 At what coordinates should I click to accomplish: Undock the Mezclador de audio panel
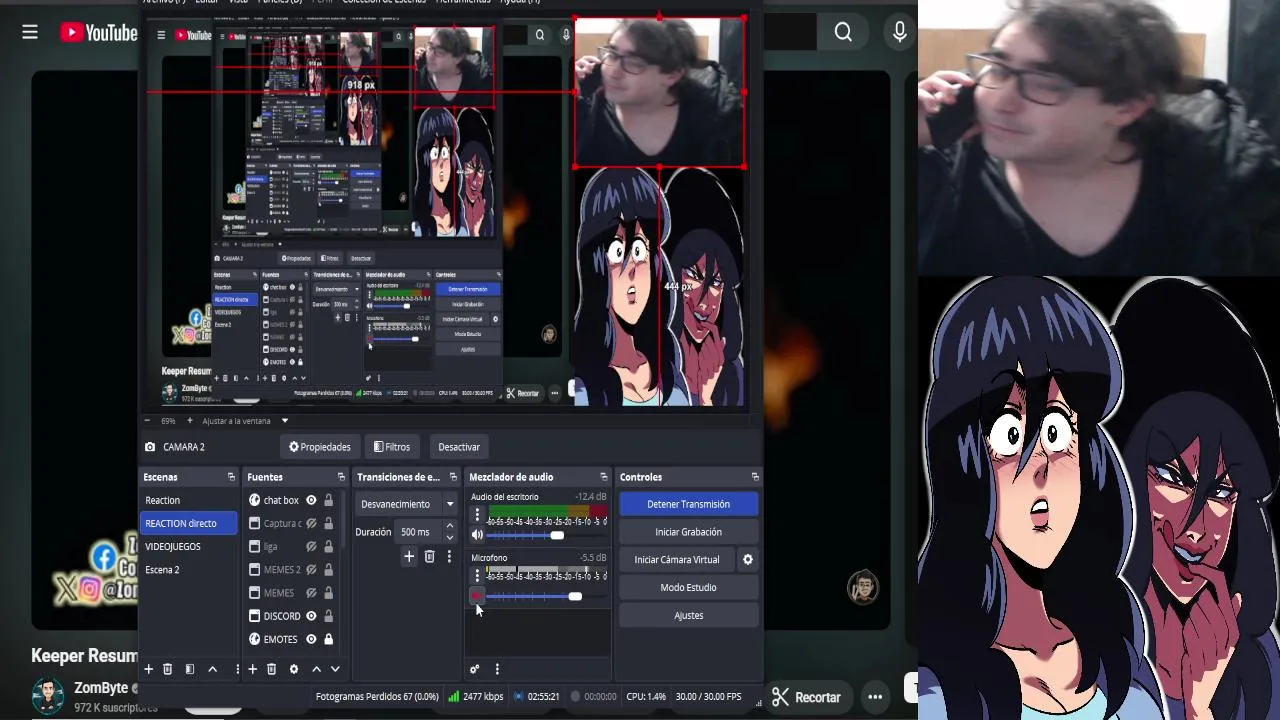point(603,477)
